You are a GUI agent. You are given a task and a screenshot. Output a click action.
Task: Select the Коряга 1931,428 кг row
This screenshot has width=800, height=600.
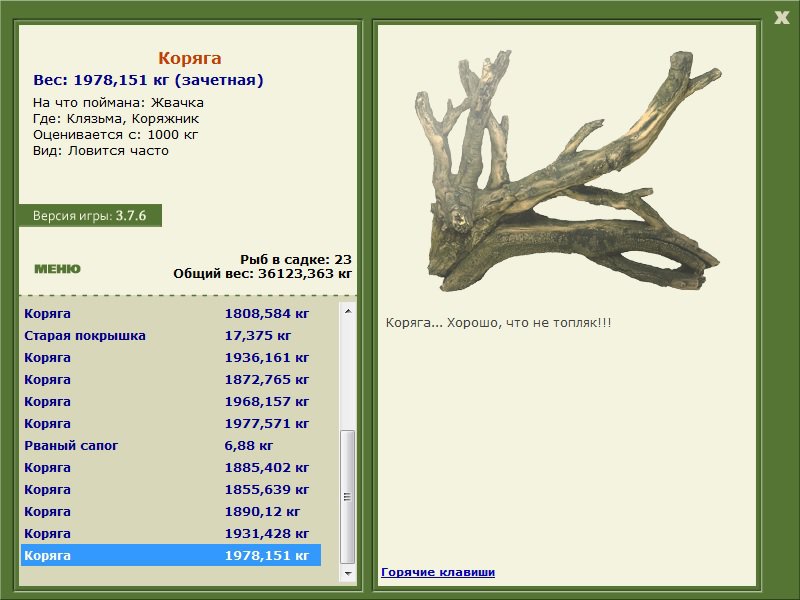pos(171,533)
